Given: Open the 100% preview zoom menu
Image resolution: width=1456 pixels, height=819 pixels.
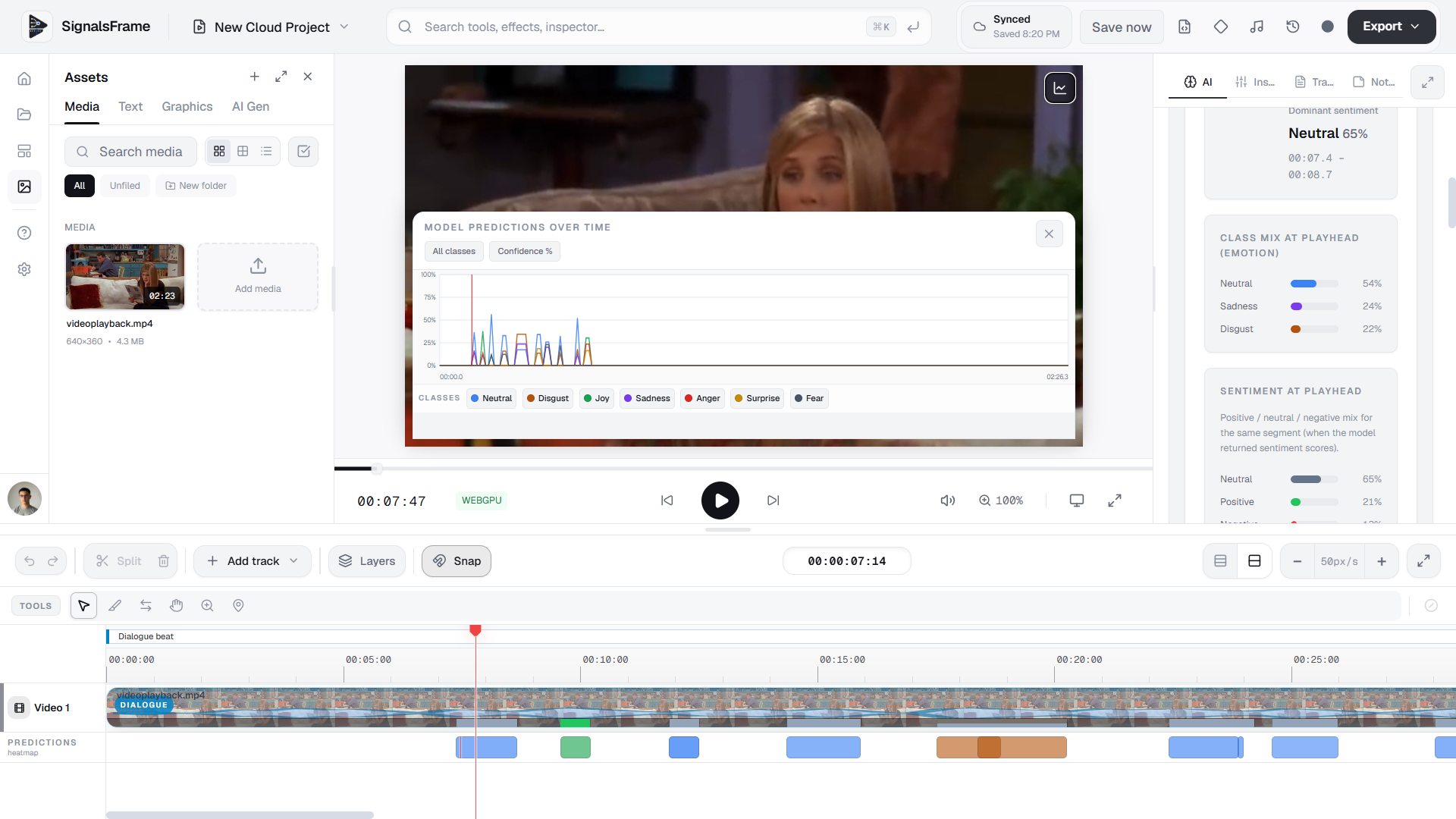Looking at the screenshot, I should pos(1001,500).
